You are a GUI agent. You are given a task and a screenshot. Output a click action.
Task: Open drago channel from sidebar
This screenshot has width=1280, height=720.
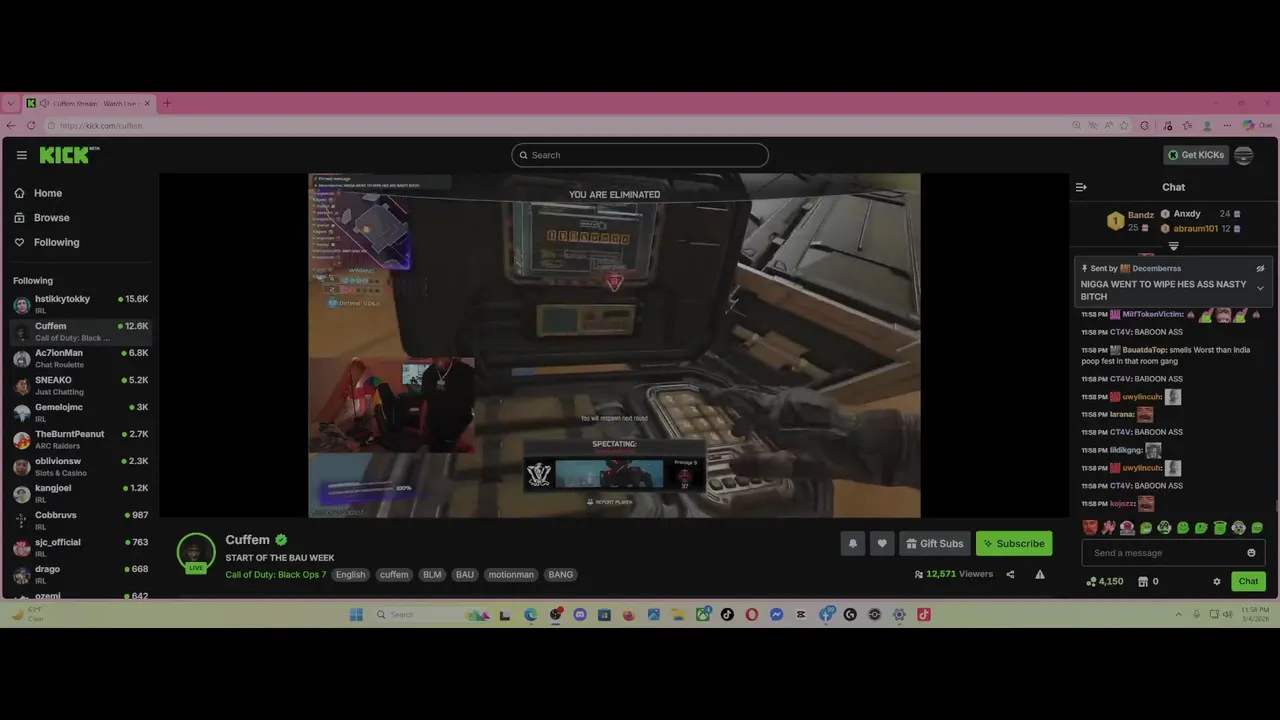pyautogui.click(x=80, y=574)
